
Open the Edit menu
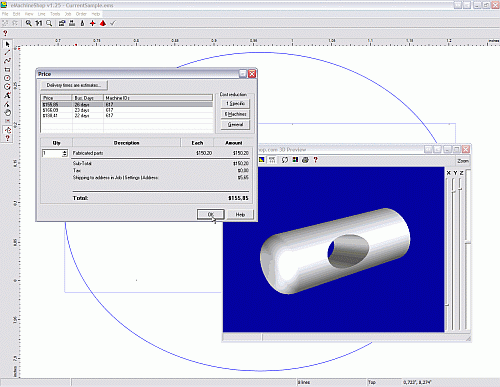[x=17, y=14]
